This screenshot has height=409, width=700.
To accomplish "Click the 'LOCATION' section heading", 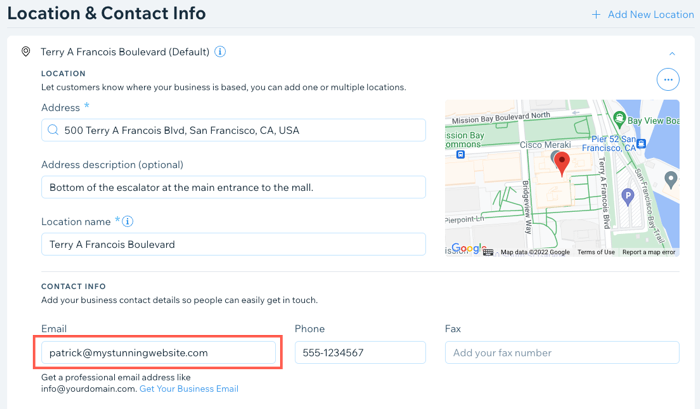I will pos(63,74).
